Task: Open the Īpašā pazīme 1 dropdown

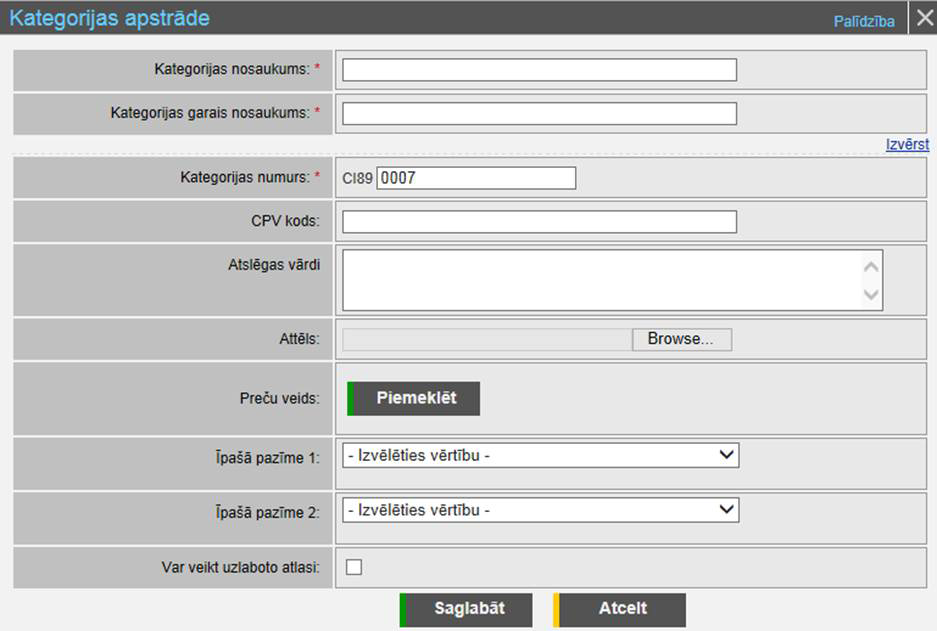Action: coord(540,456)
